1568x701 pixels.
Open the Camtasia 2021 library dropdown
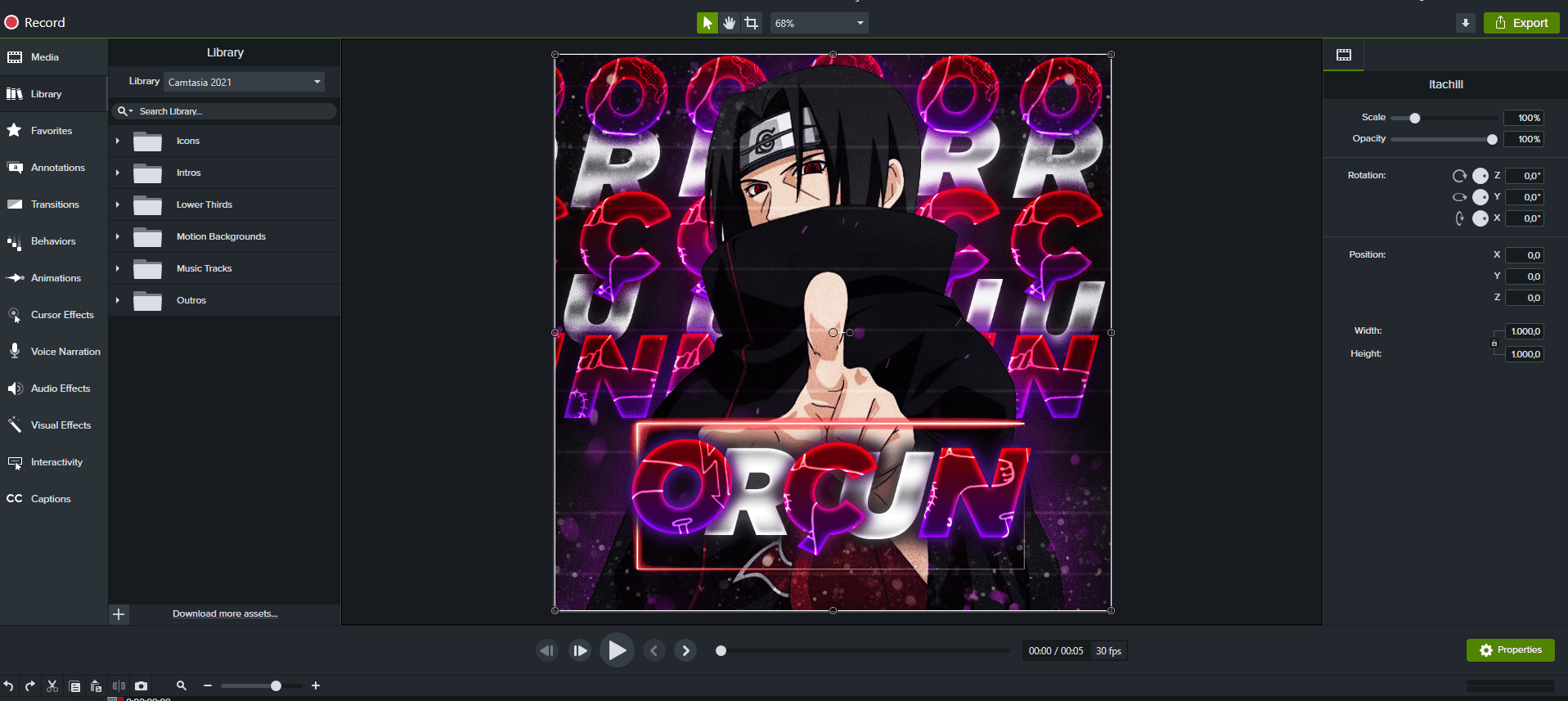click(x=245, y=82)
